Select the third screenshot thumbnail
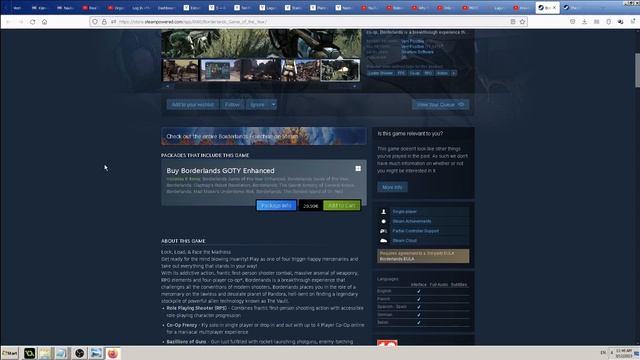 261,70
